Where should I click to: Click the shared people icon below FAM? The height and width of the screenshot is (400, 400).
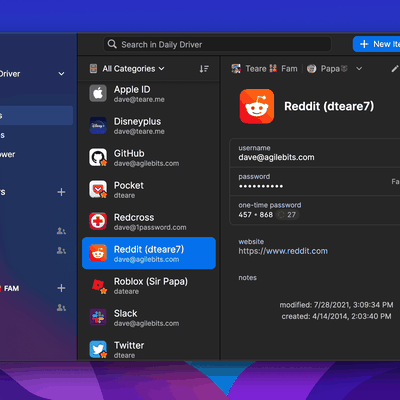tap(61, 307)
